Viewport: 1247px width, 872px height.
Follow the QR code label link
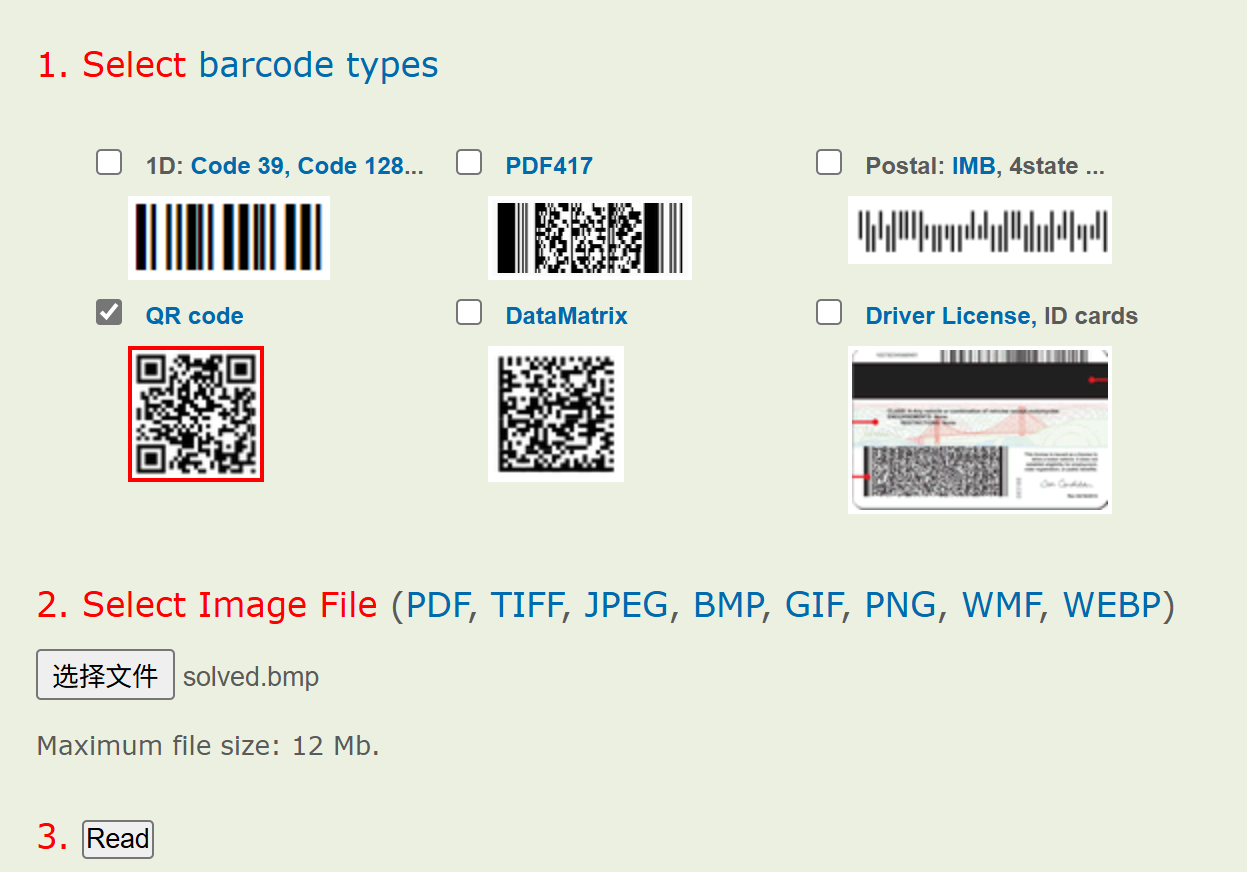tap(195, 316)
